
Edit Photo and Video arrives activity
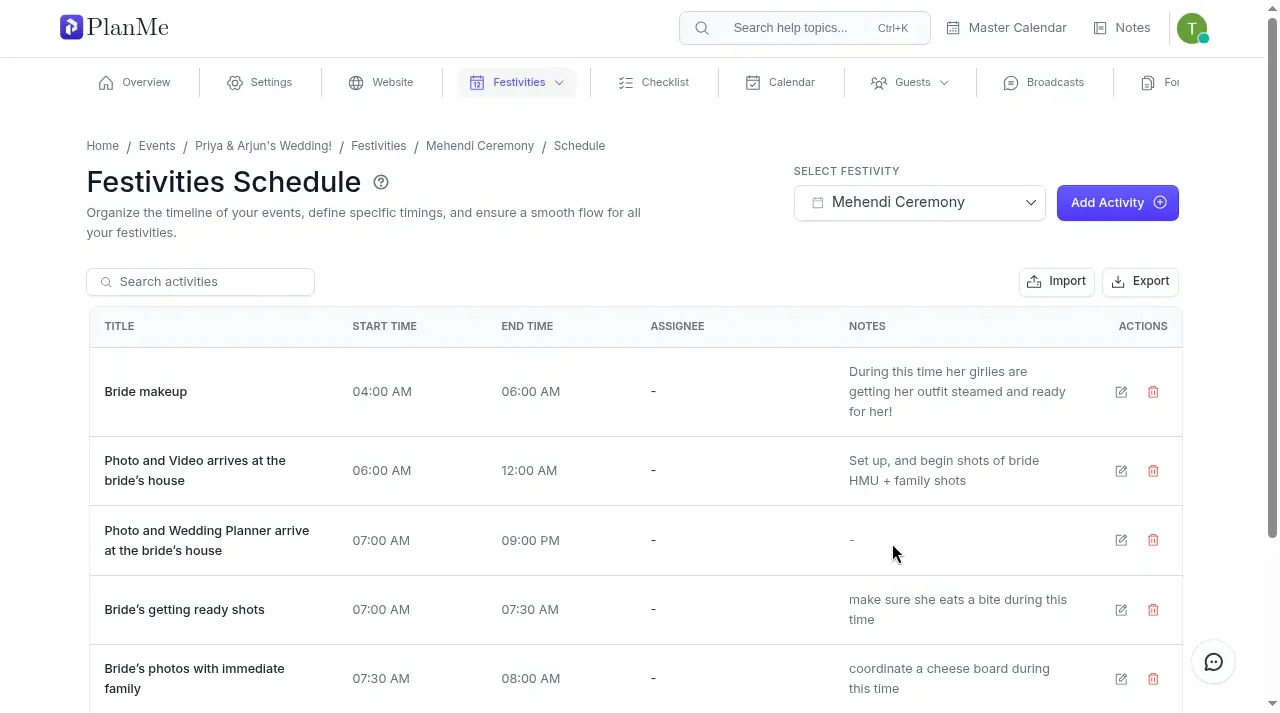(x=1121, y=471)
